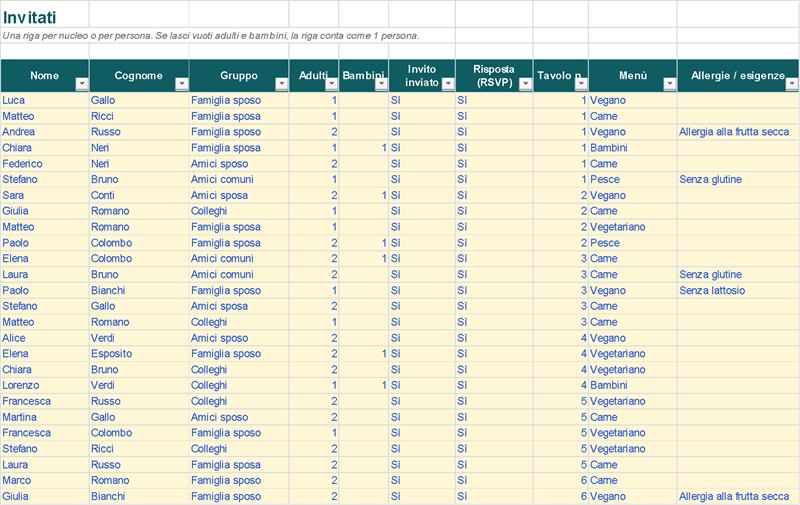
Task: Click the Menù header label
Action: point(633,75)
